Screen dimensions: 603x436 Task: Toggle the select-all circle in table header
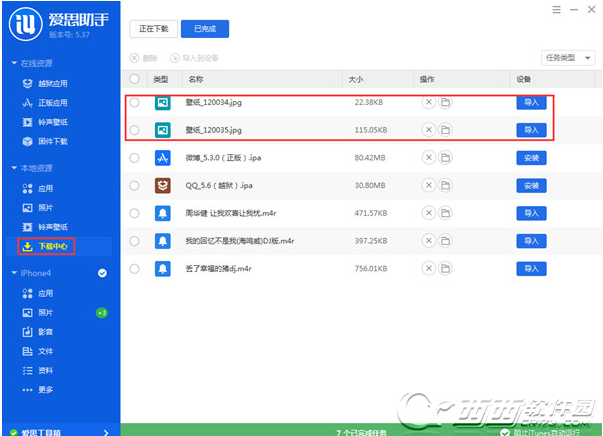tap(134, 79)
